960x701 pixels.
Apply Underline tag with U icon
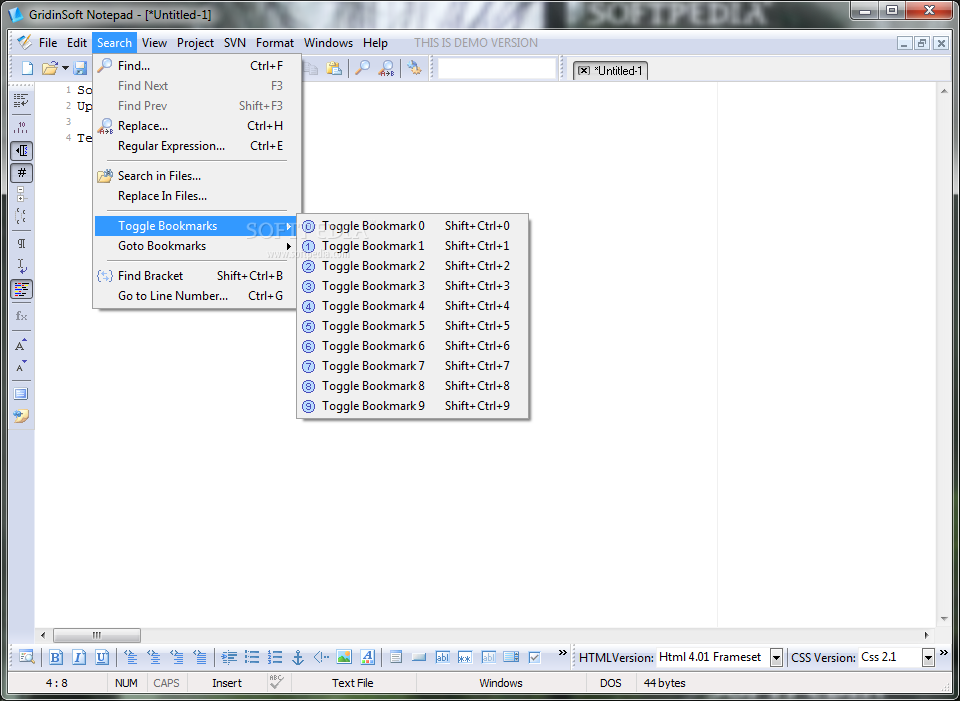coord(102,658)
